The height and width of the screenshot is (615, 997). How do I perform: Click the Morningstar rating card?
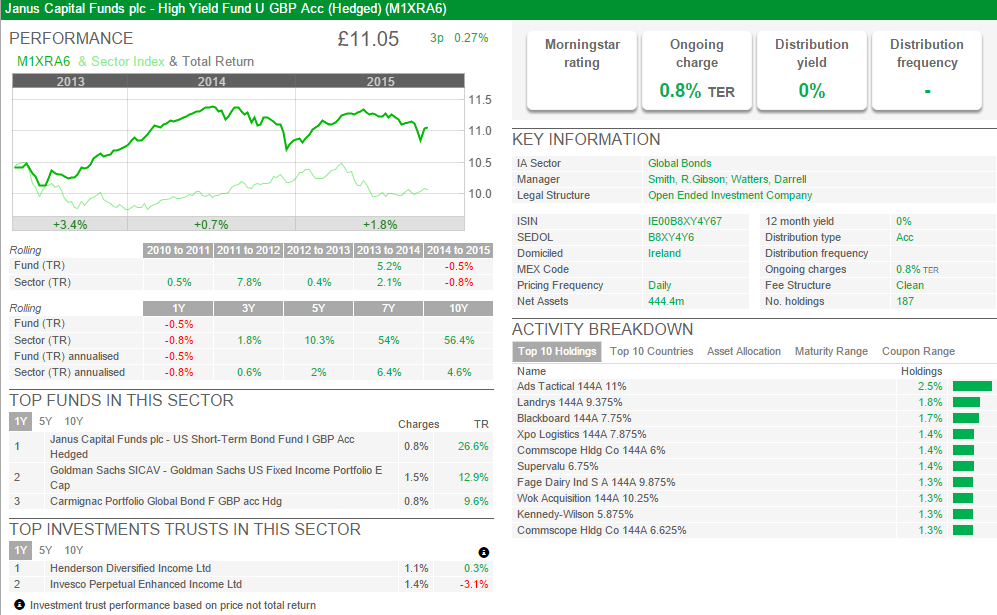click(582, 71)
